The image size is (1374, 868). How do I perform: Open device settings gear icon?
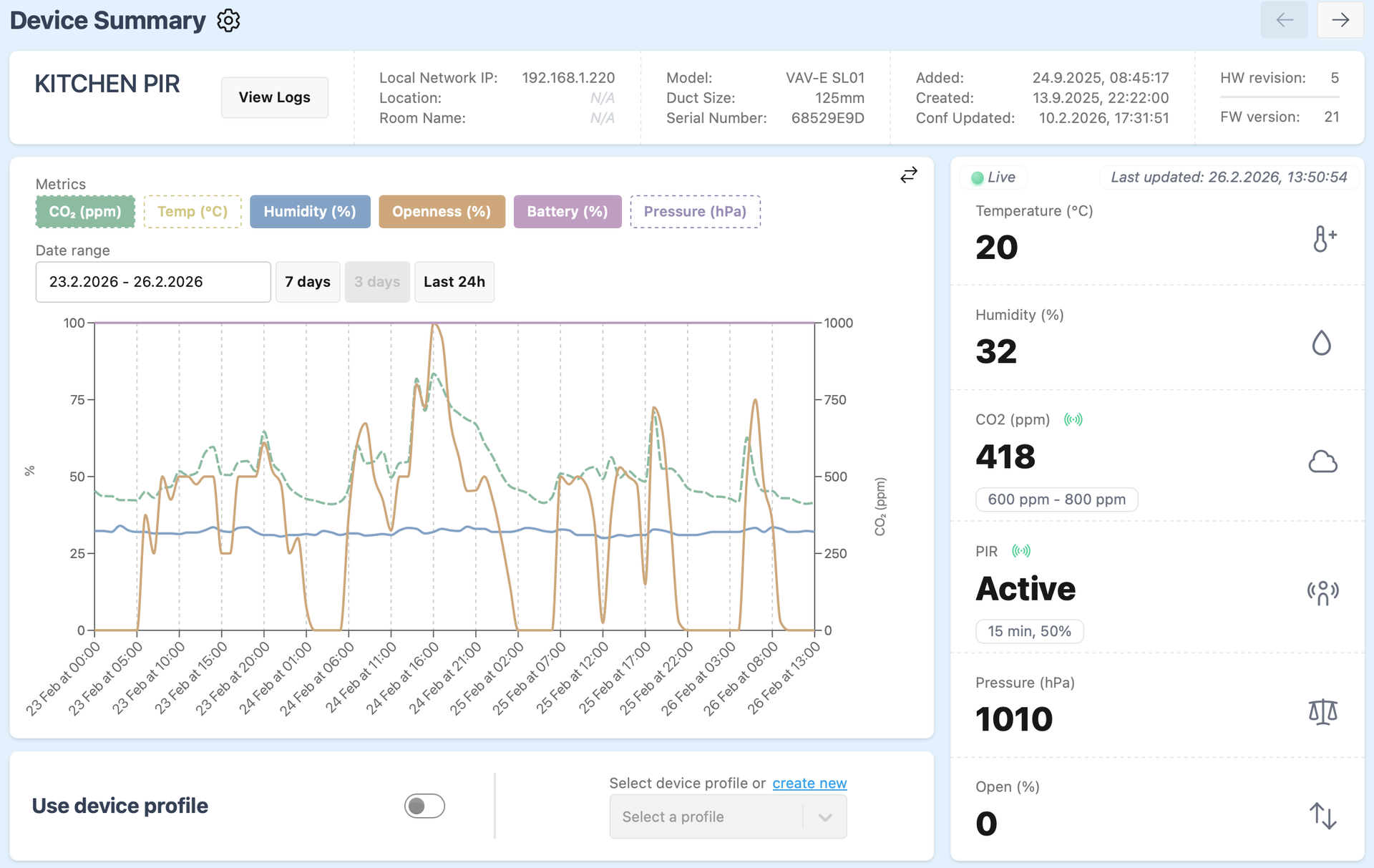pyautogui.click(x=228, y=21)
